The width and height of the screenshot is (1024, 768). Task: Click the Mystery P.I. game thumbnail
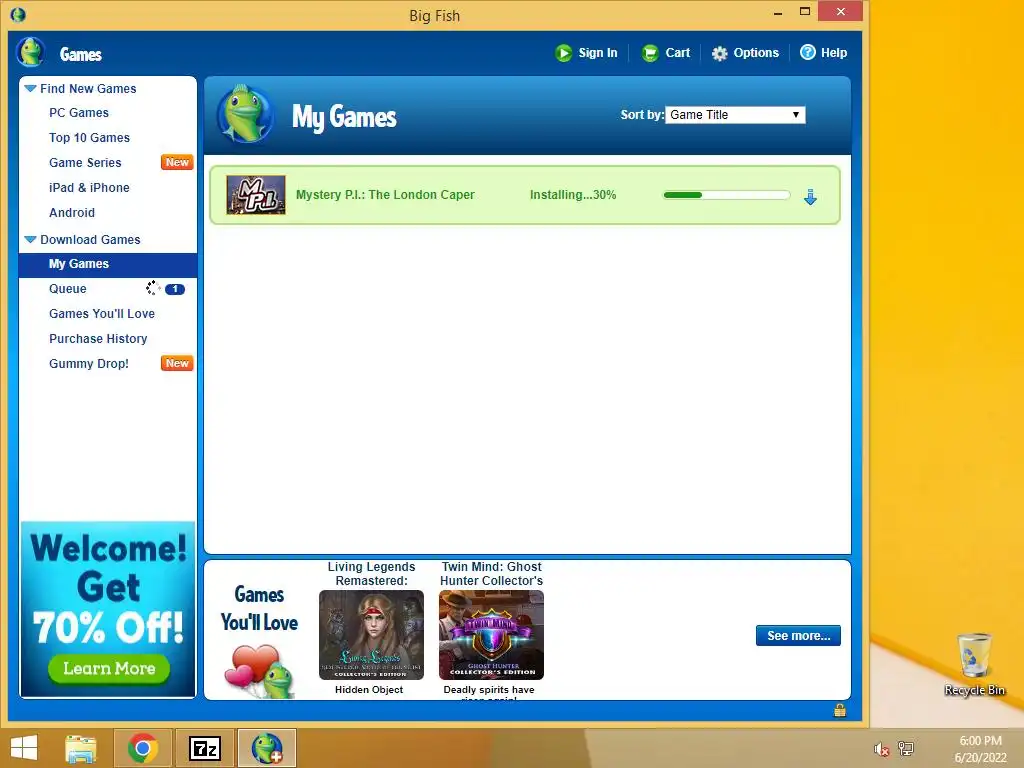[x=256, y=195]
